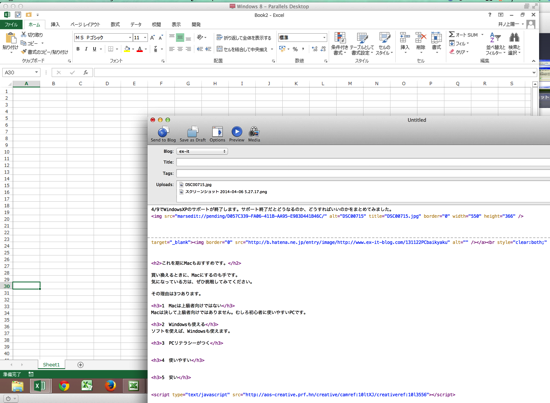550x403 pixels.
Task: Open Options in blog editor toolbar
Action: coord(217,134)
